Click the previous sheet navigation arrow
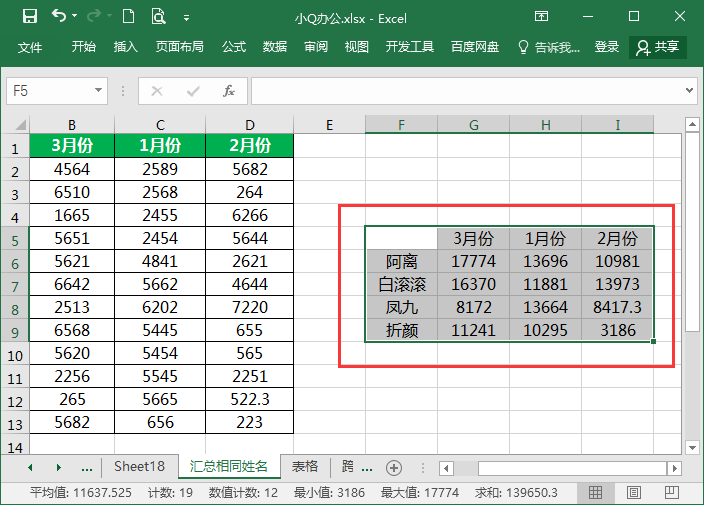Screen dimensions: 704x505 (30, 467)
